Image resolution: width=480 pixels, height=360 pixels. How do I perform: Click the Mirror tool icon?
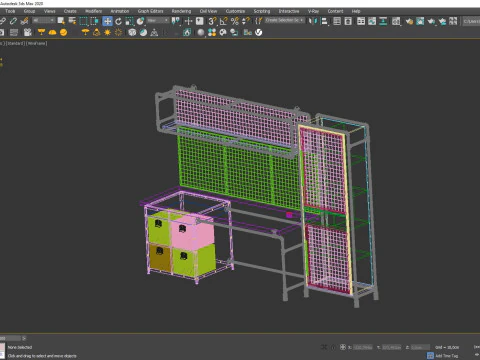(x=312, y=21)
